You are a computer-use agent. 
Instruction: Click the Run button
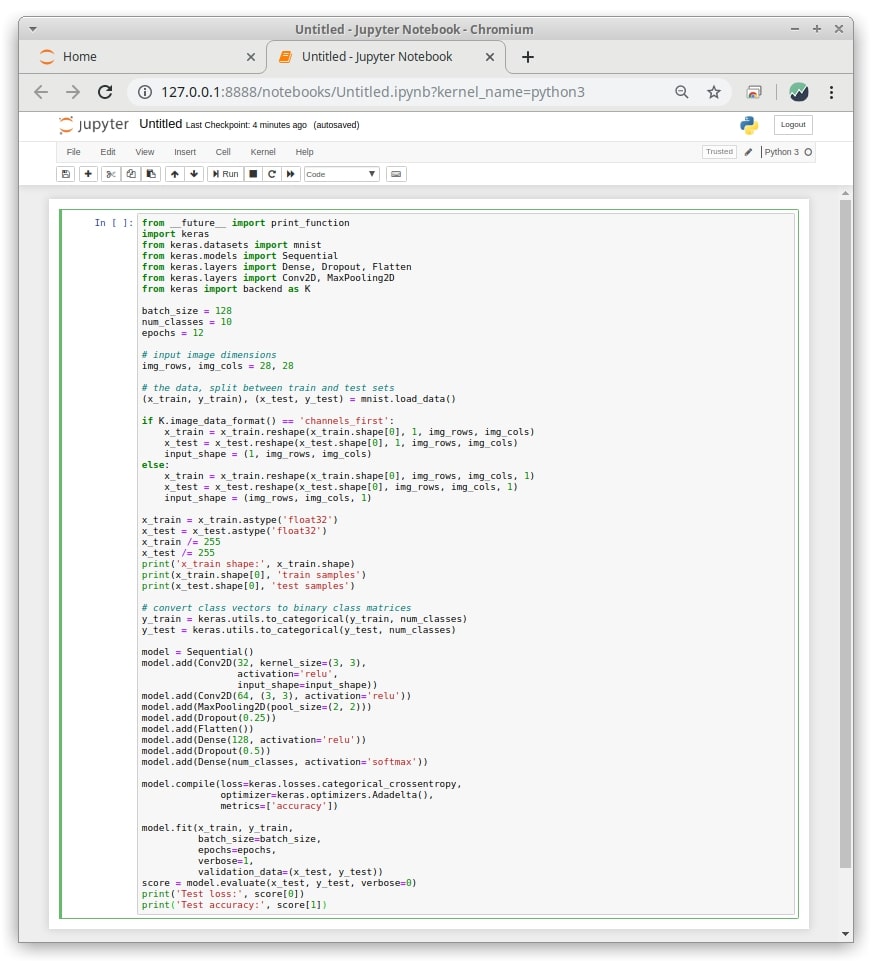pos(225,174)
